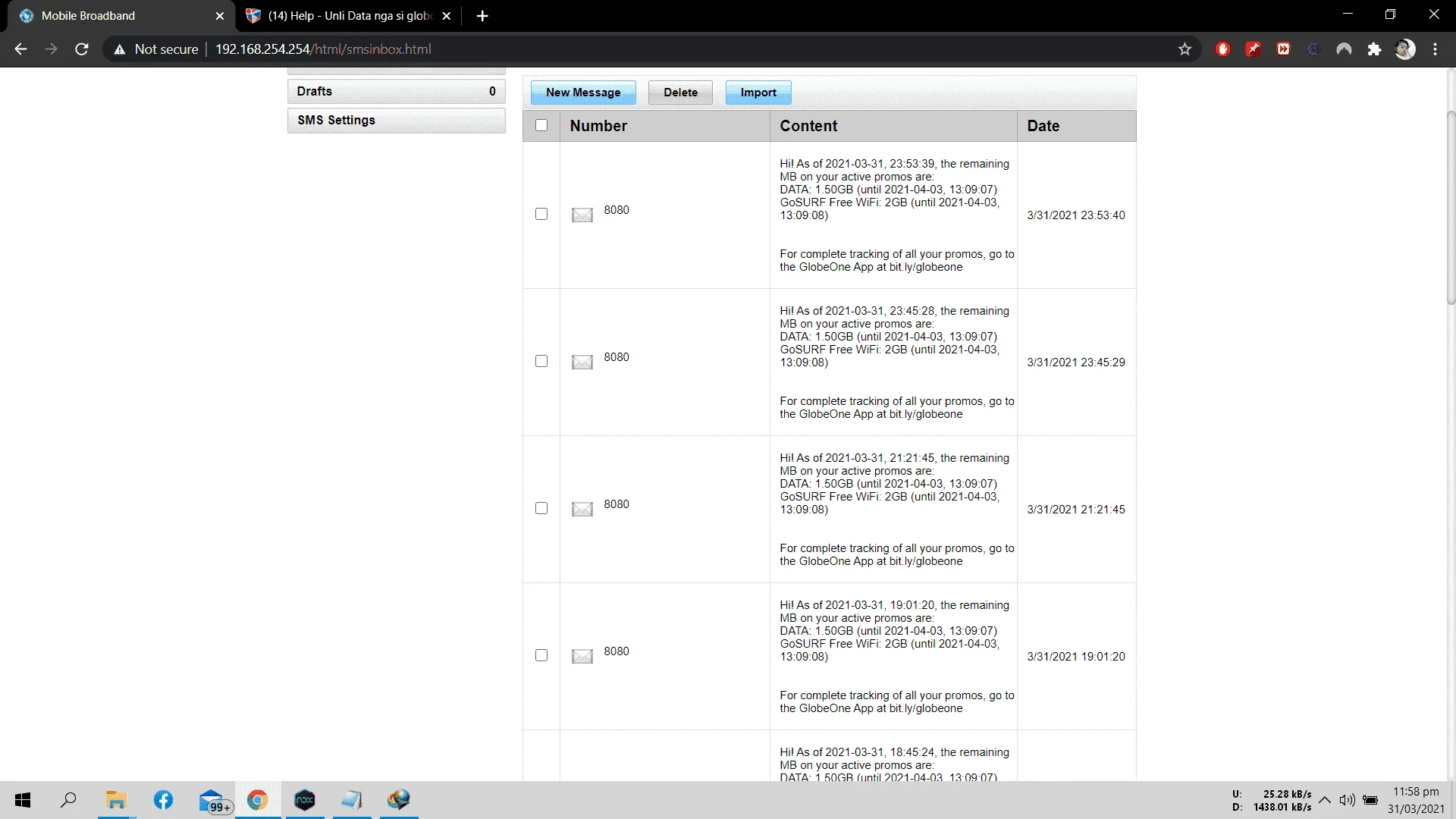The height and width of the screenshot is (819, 1456).
Task: Open Windows Search from the taskbar
Action: [x=68, y=800]
